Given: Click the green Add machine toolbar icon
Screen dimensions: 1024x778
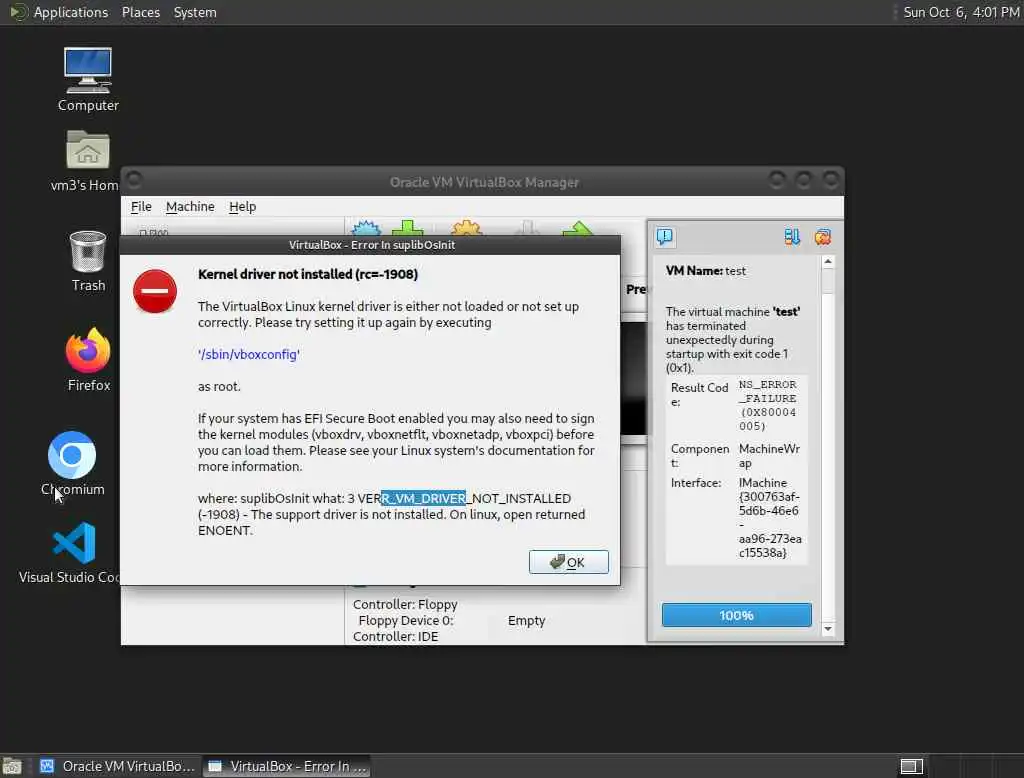Looking at the screenshot, I should pos(408,228).
